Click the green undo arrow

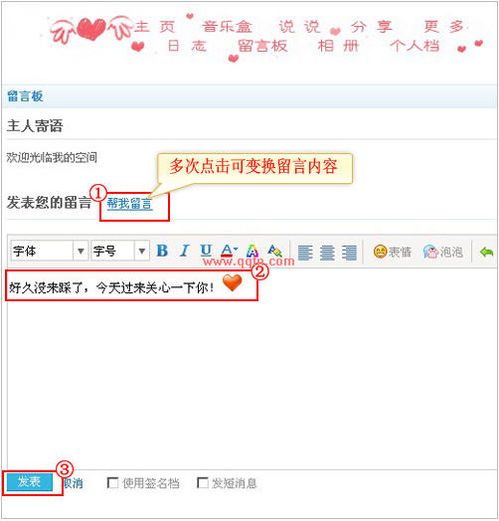click(486, 252)
